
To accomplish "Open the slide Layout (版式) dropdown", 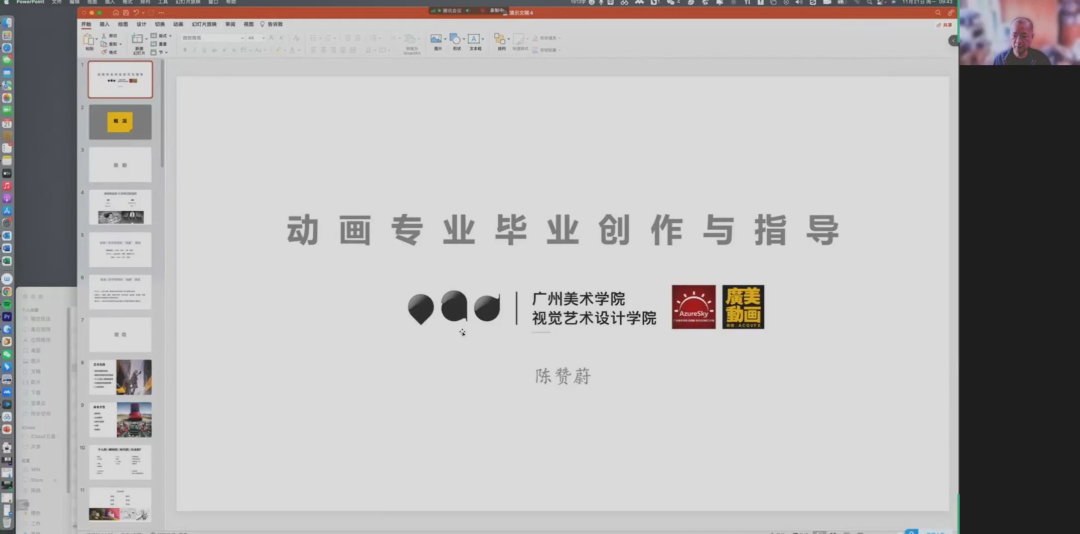I will click(161, 36).
